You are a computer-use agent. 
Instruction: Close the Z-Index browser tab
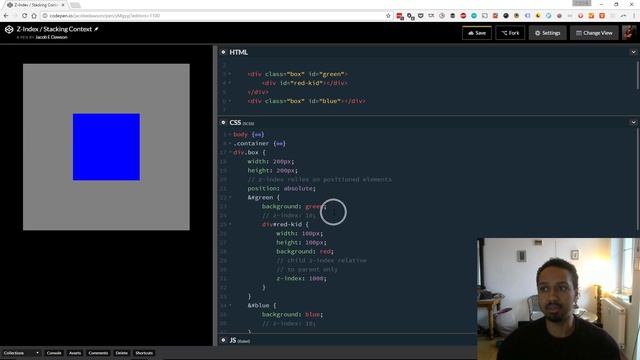point(63,5)
